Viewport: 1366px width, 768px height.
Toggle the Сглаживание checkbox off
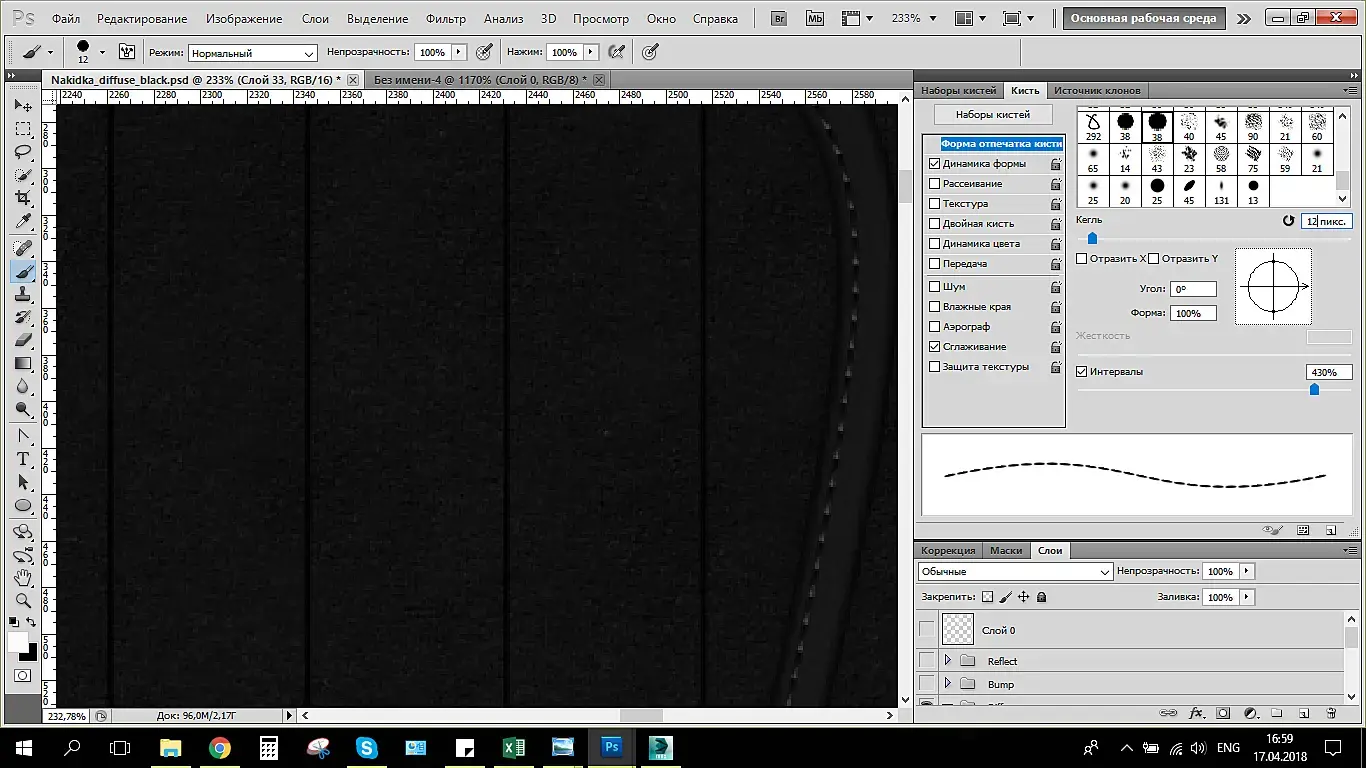935,347
